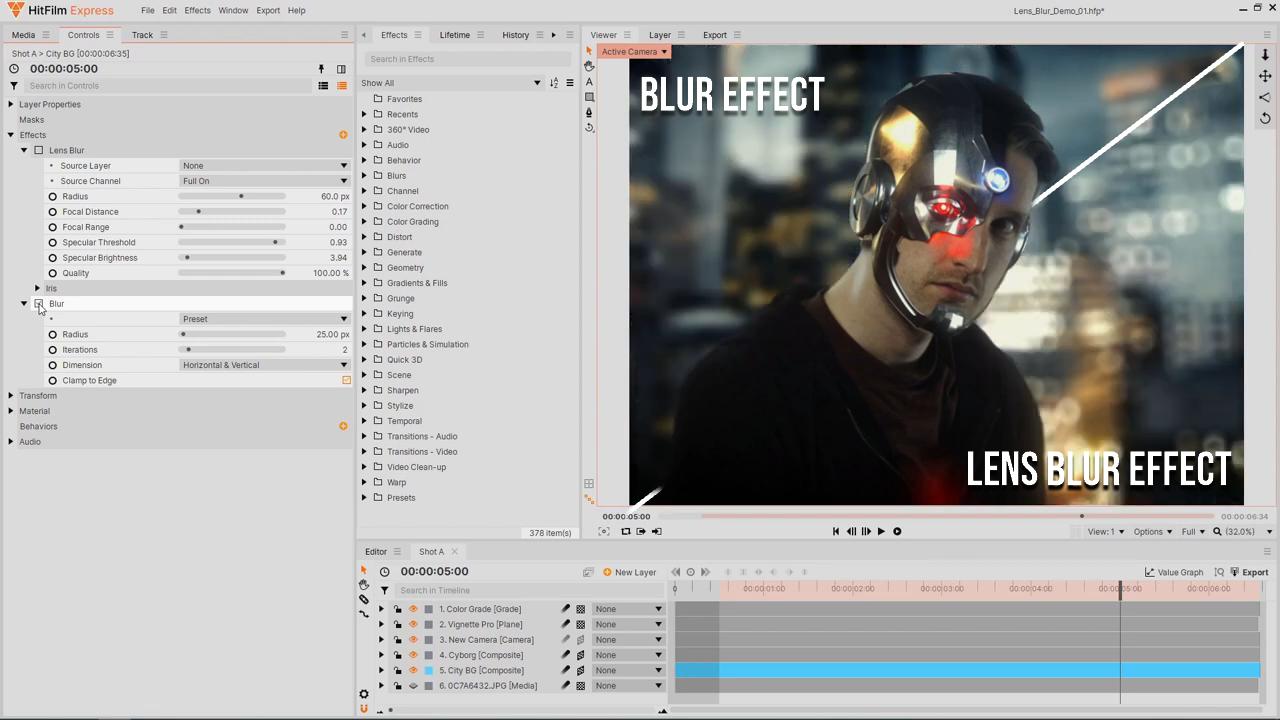Add a behavior using orange plus beside Behaviors

click(x=343, y=426)
